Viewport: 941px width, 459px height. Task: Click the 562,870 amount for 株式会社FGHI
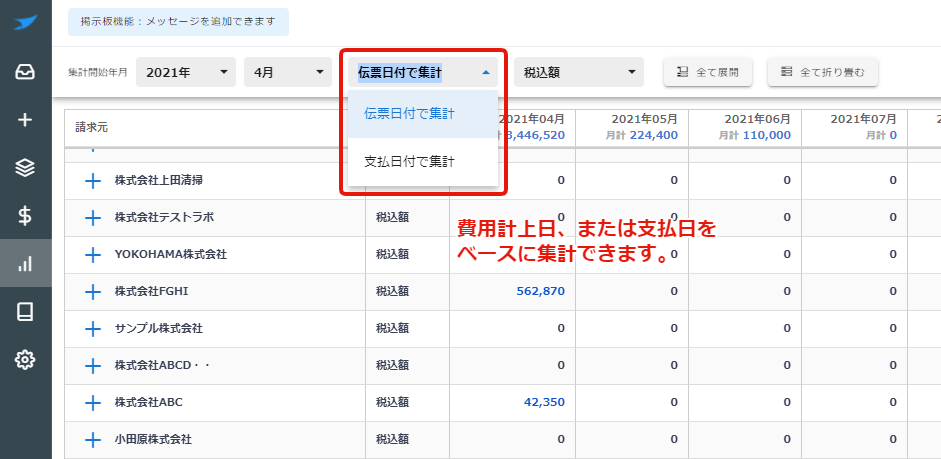tap(540, 292)
